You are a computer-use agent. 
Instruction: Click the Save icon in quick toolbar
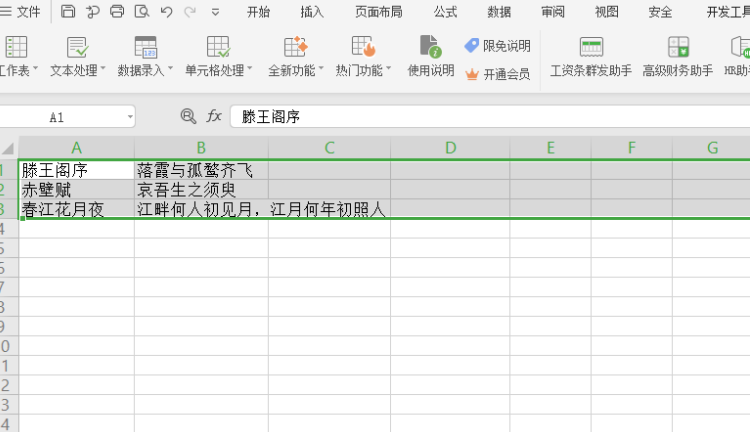click(x=68, y=11)
